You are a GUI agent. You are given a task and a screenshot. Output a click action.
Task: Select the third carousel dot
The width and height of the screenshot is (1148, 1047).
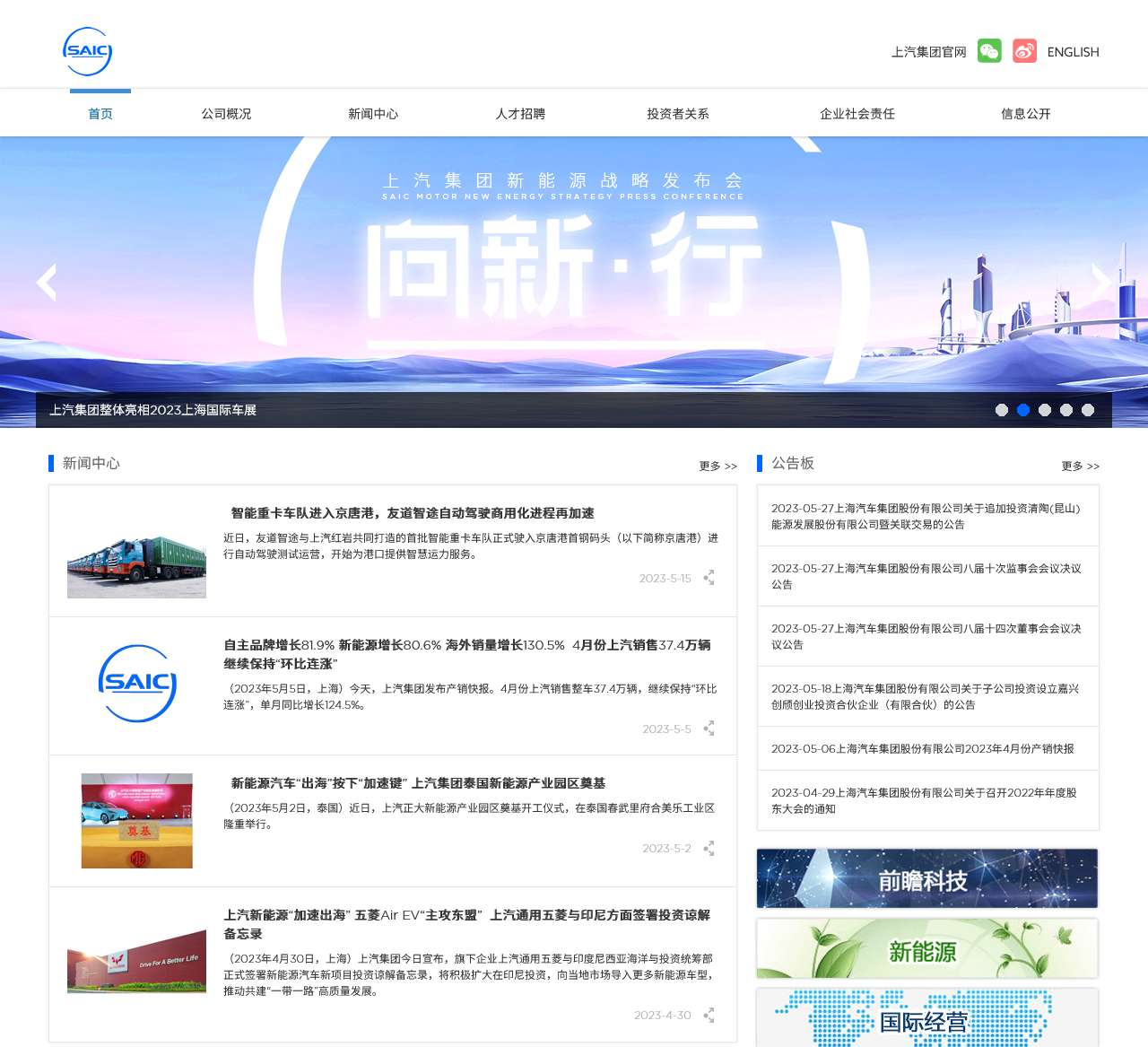coord(1045,410)
